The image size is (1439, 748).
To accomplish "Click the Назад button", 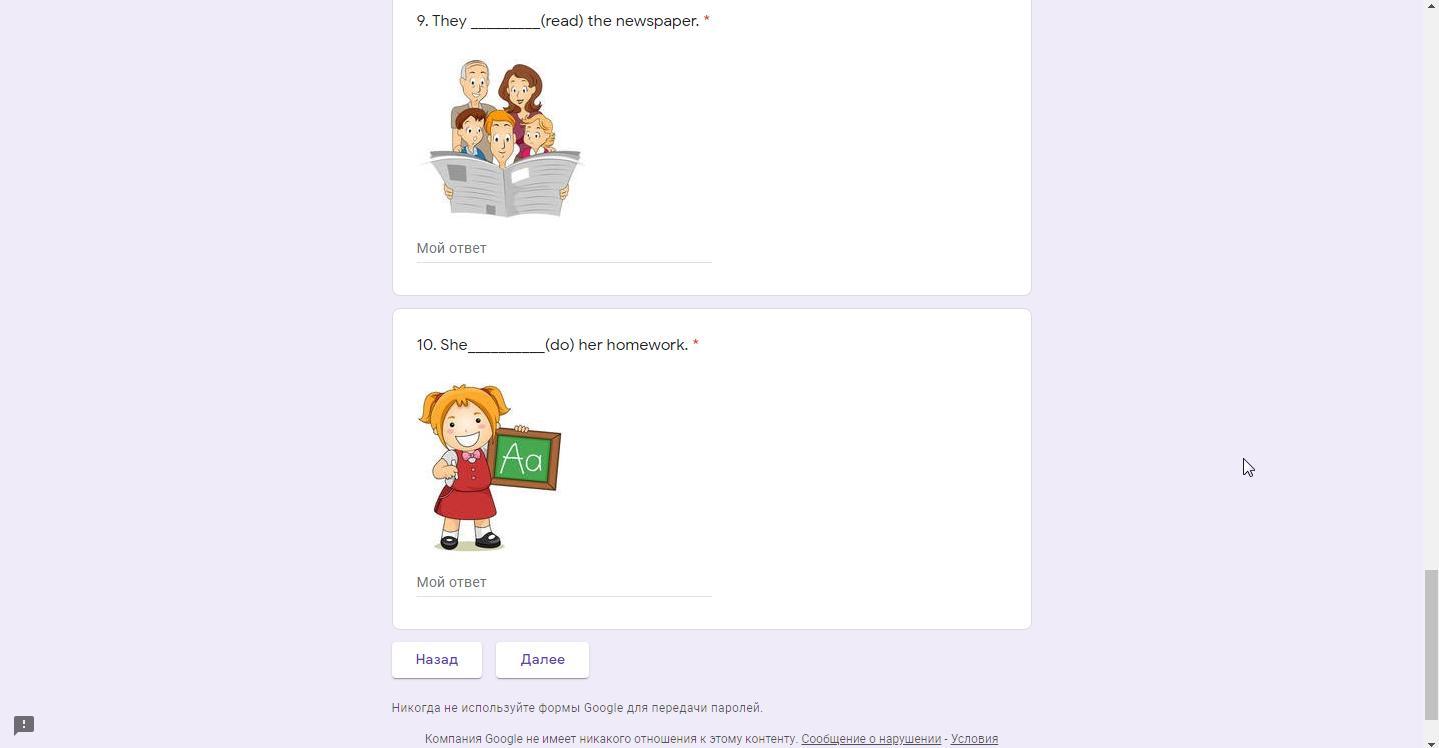I will coord(437,660).
